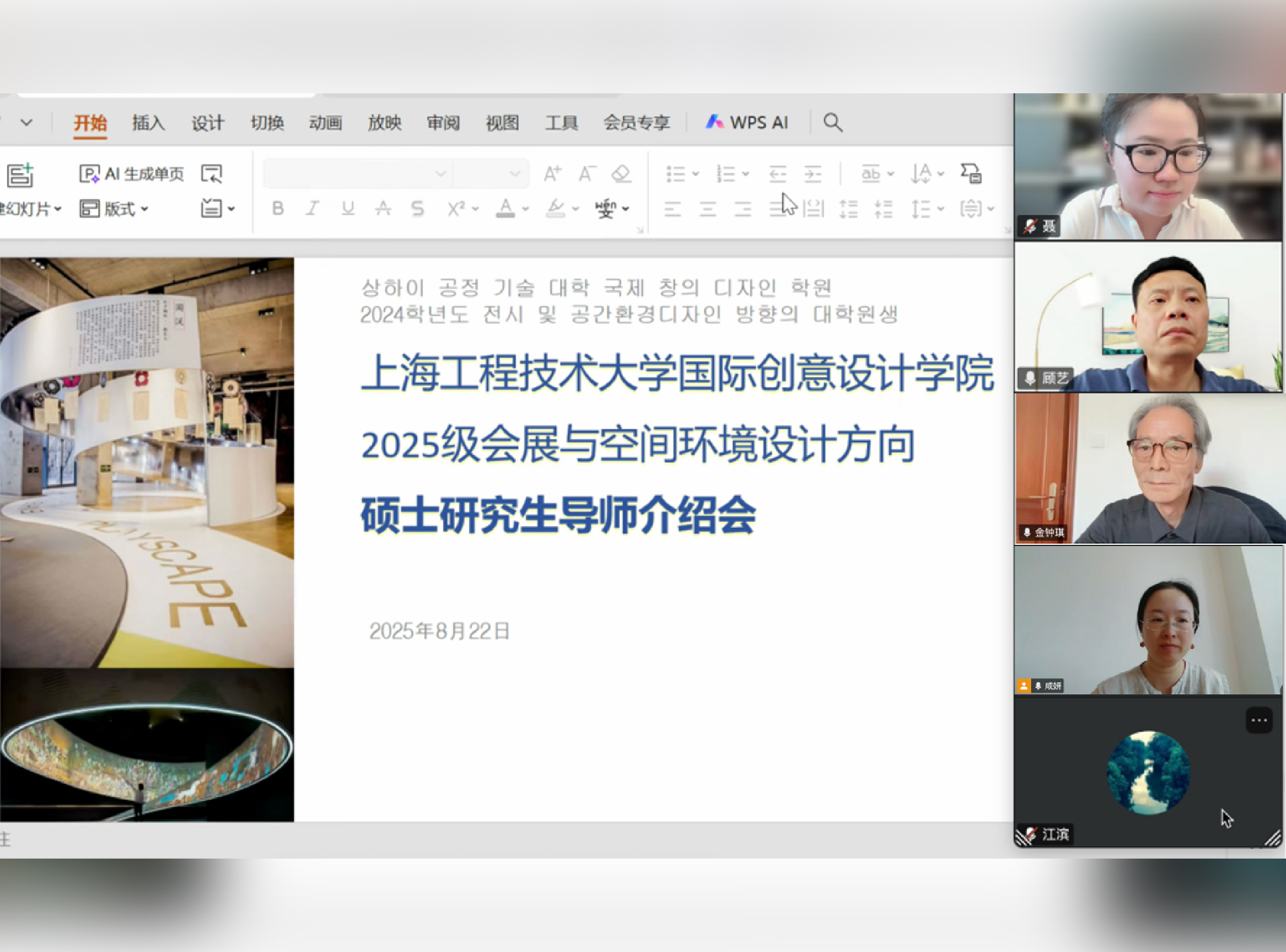Open the bullet list dropdown arrow
The height and width of the screenshot is (952, 1286).
(696, 173)
